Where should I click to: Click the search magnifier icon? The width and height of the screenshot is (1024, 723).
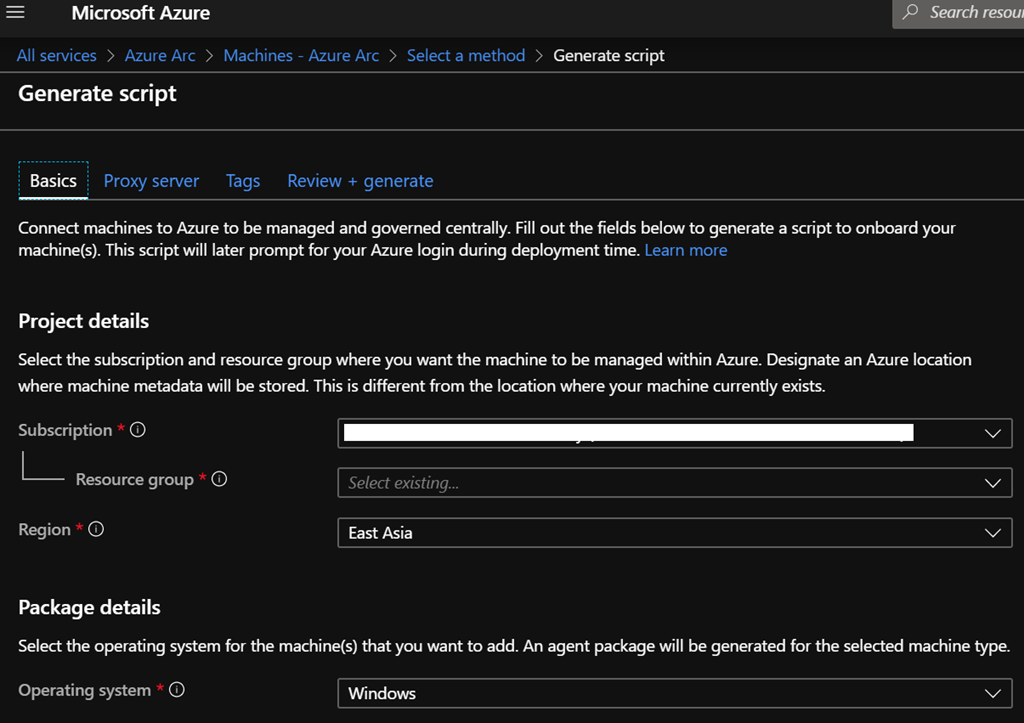coord(910,13)
